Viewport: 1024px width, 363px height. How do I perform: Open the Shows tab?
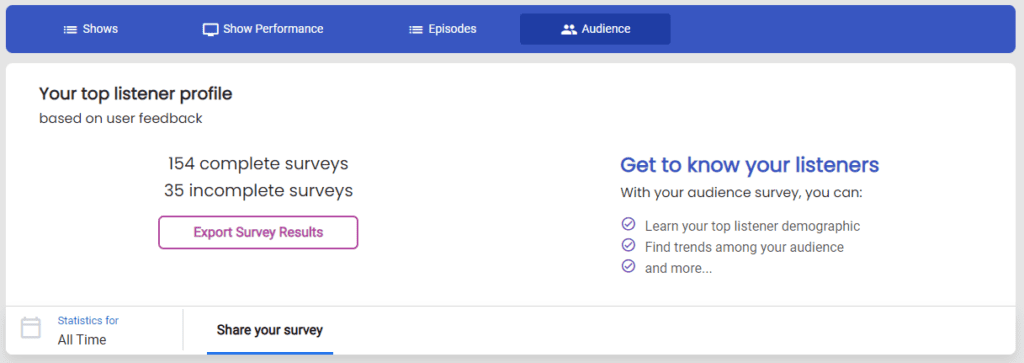click(x=90, y=29)
